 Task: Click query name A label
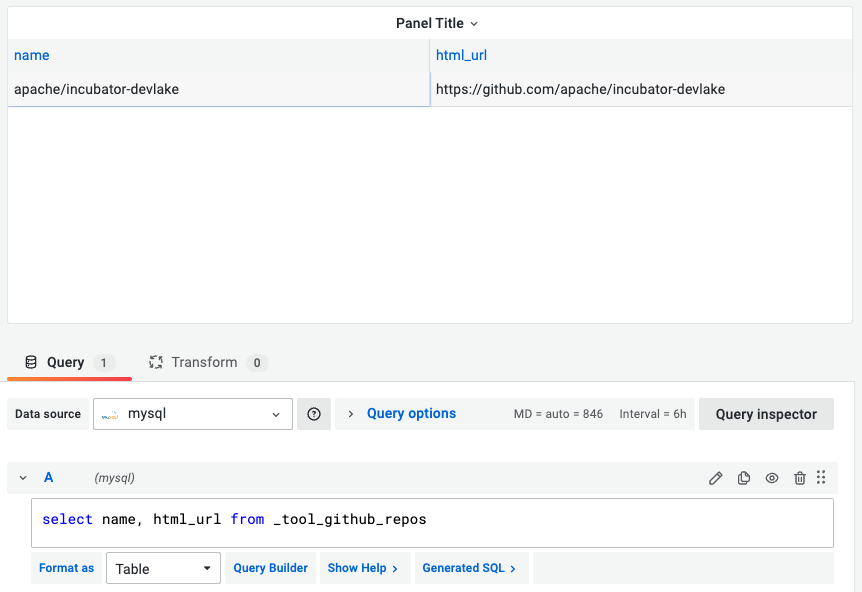(48, 478)
